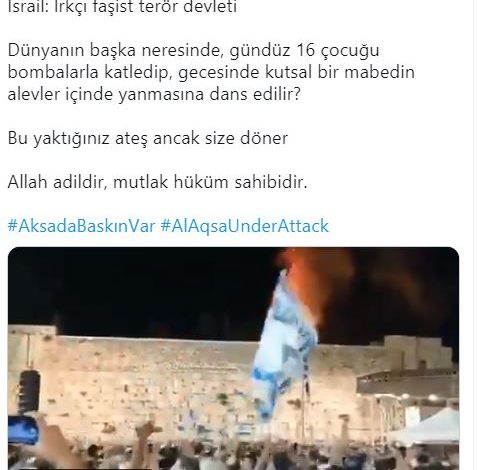Play the embedded video of the wall

tap(233, 358)
